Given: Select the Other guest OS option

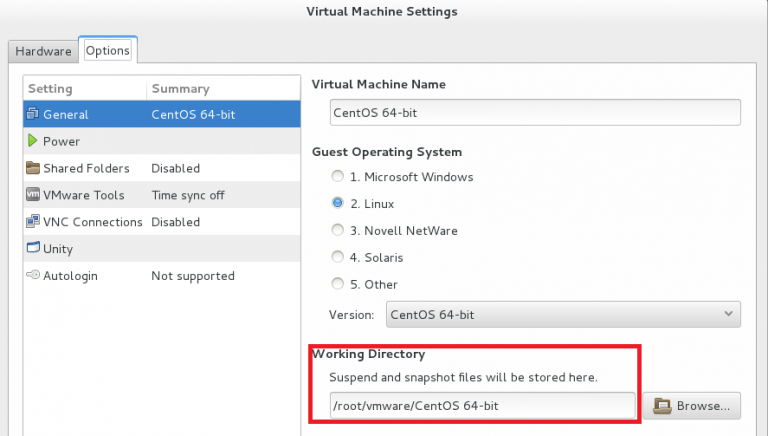Looking at the screenshot, I should click(x=337, y=284).
